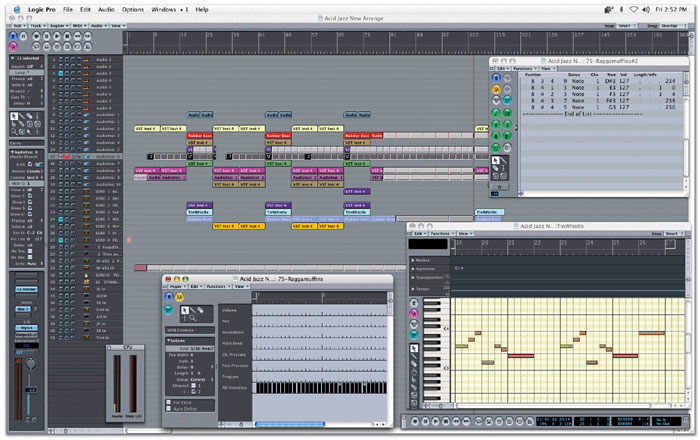Expand the Signature track in TinWhistle editor

(412, 269)
